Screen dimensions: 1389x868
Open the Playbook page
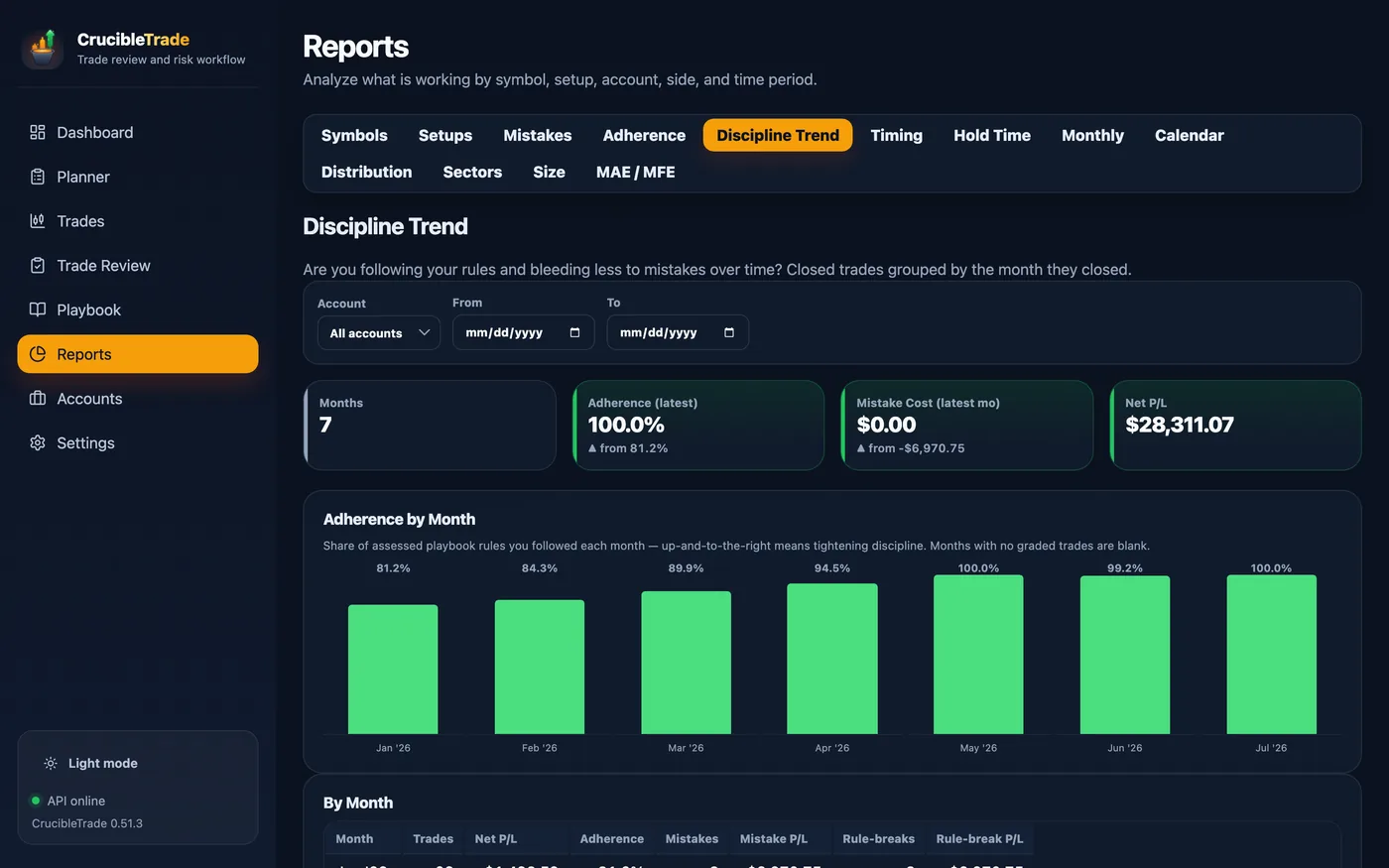(x=138, y=310)
